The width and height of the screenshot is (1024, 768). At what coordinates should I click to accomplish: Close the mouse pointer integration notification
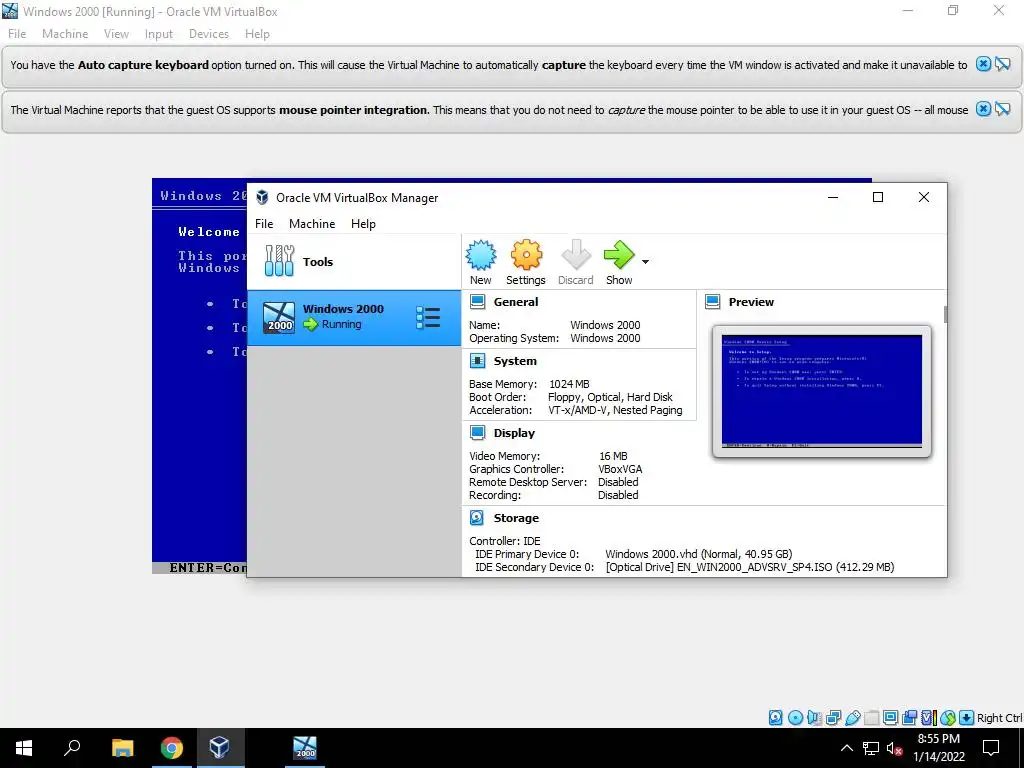tap(983, 109)
